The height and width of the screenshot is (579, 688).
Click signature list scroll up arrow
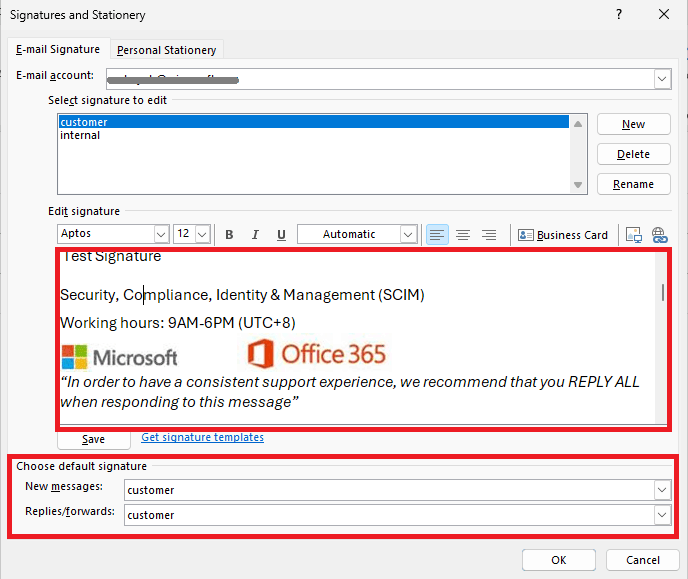pyautogui.click(x=578, y=124)
